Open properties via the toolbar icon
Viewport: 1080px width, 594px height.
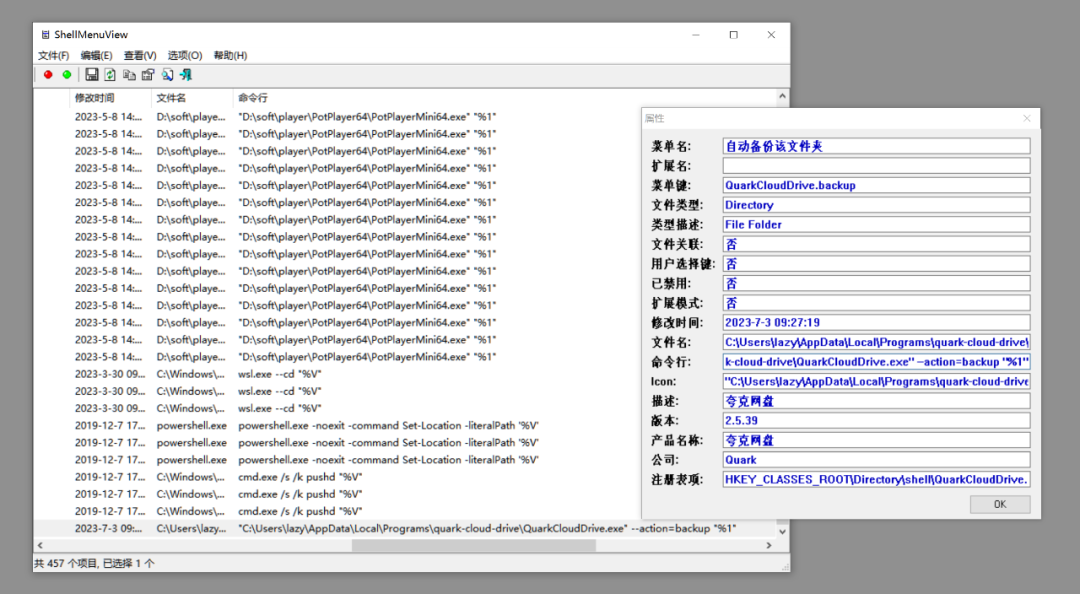[148, 75]
